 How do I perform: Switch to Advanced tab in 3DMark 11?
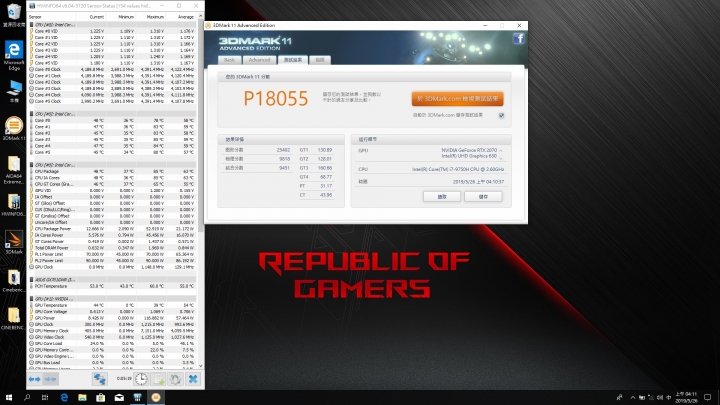coord(259,60)
